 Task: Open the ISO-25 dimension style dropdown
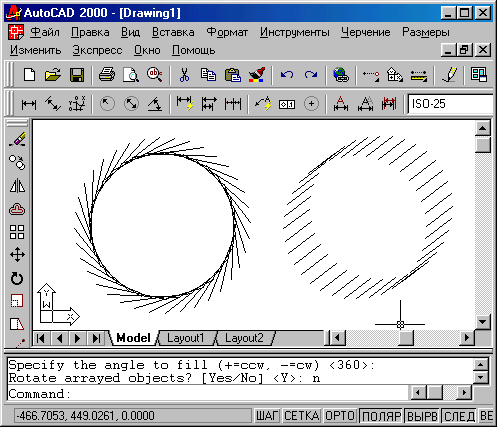click(x=451, y=104)
